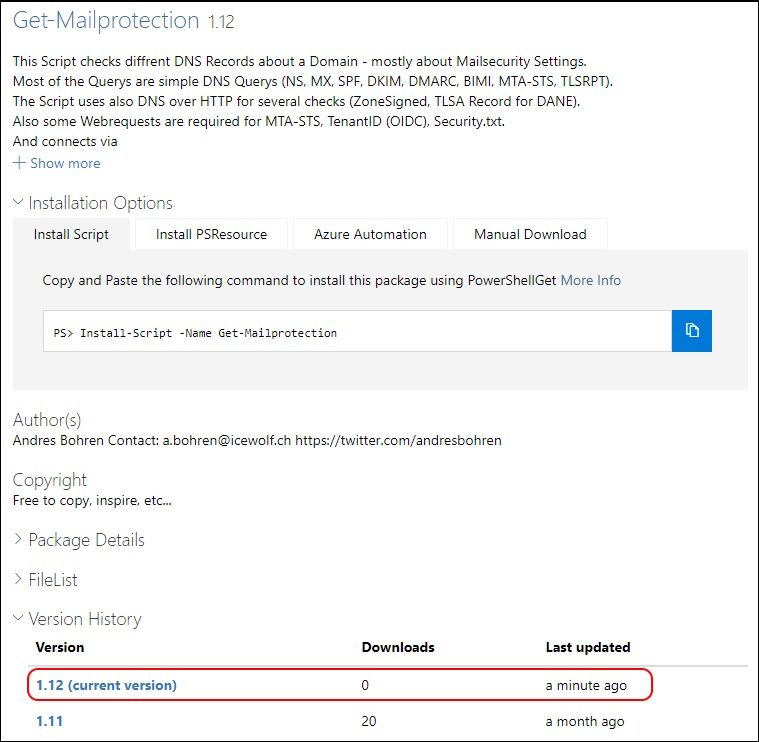Click the Install-Script command text field
Viewport: 759px width, 742px height.
pos(357,331)
